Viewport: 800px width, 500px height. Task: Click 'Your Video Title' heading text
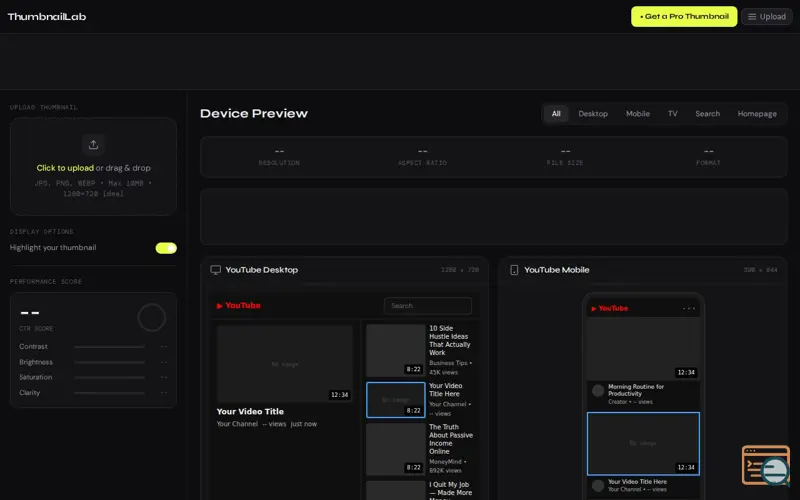pyautogui.click(x=250, y=412)
